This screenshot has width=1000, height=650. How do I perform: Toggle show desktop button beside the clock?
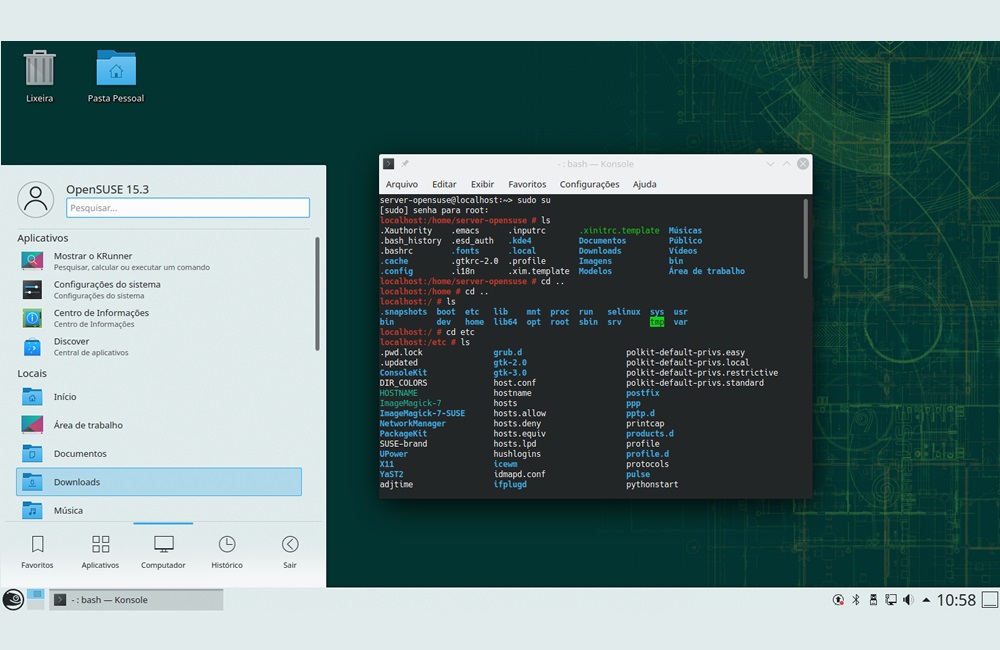click(x=989, y=600)
